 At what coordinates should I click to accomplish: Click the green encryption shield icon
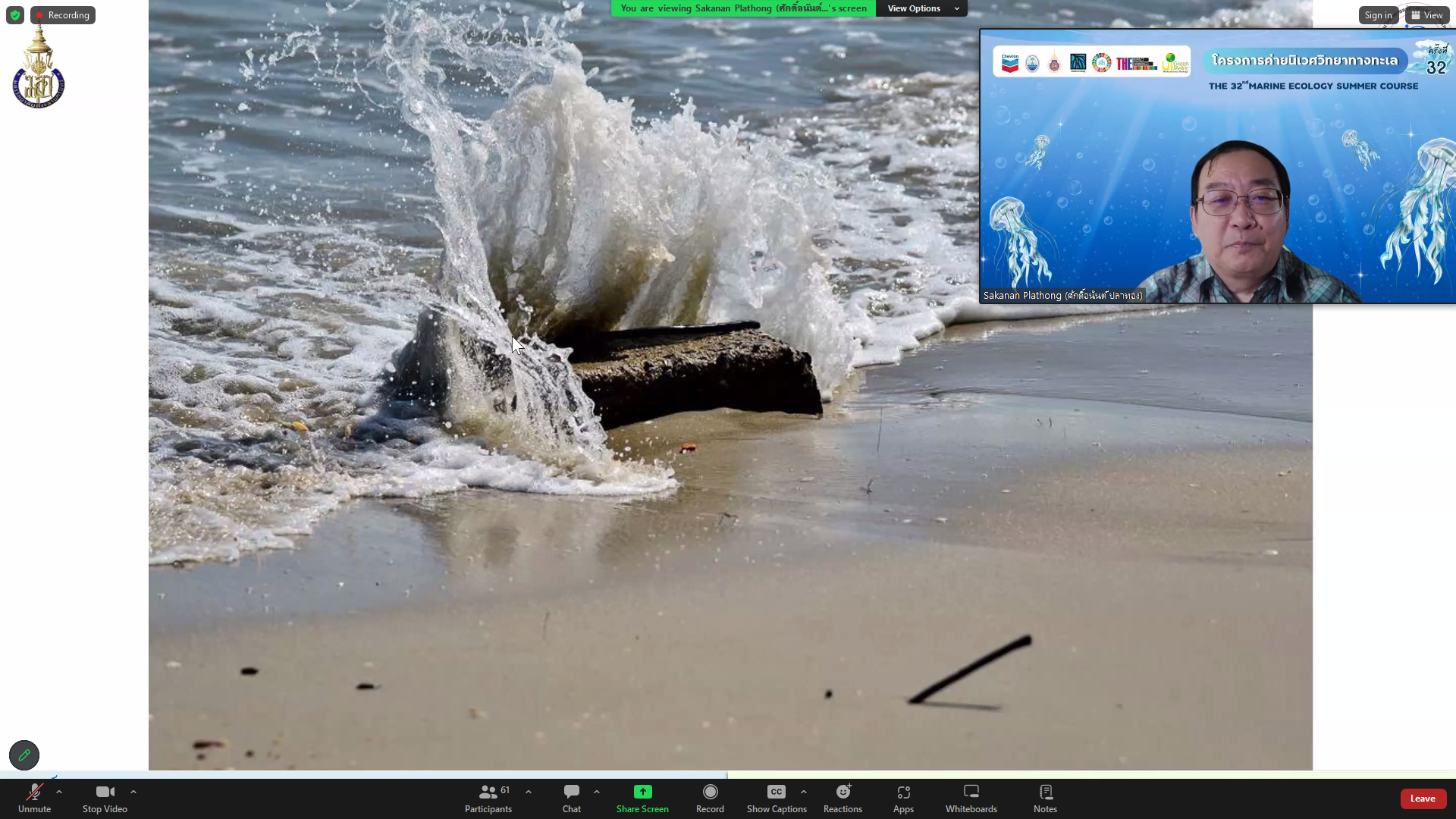coord(15,15)
